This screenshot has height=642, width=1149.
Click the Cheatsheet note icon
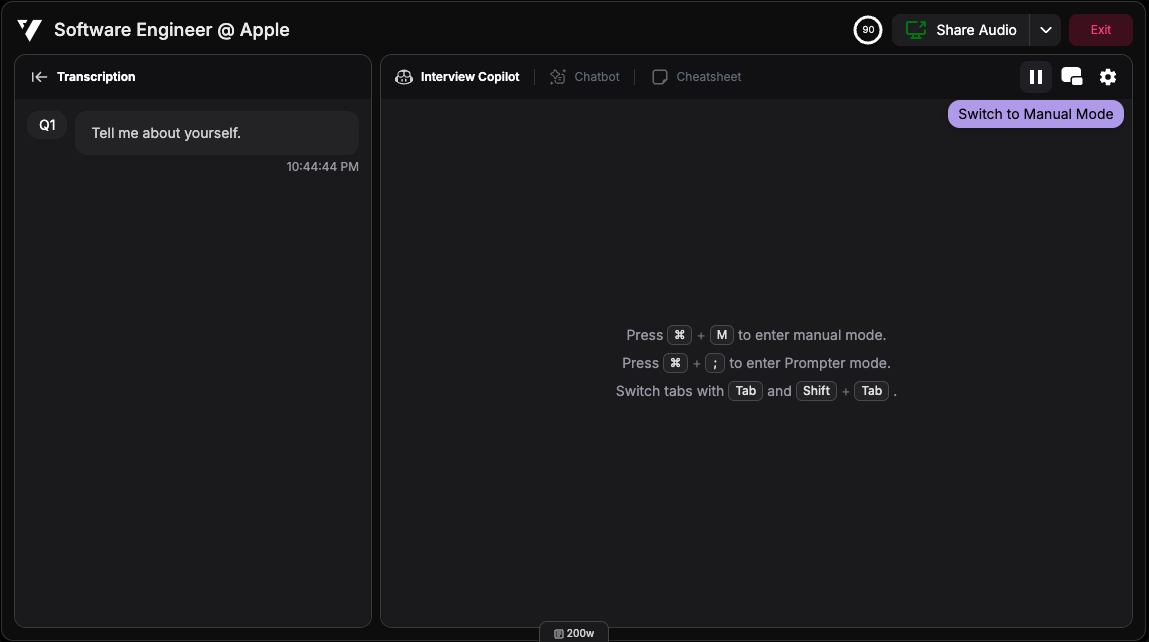point(660,77)
